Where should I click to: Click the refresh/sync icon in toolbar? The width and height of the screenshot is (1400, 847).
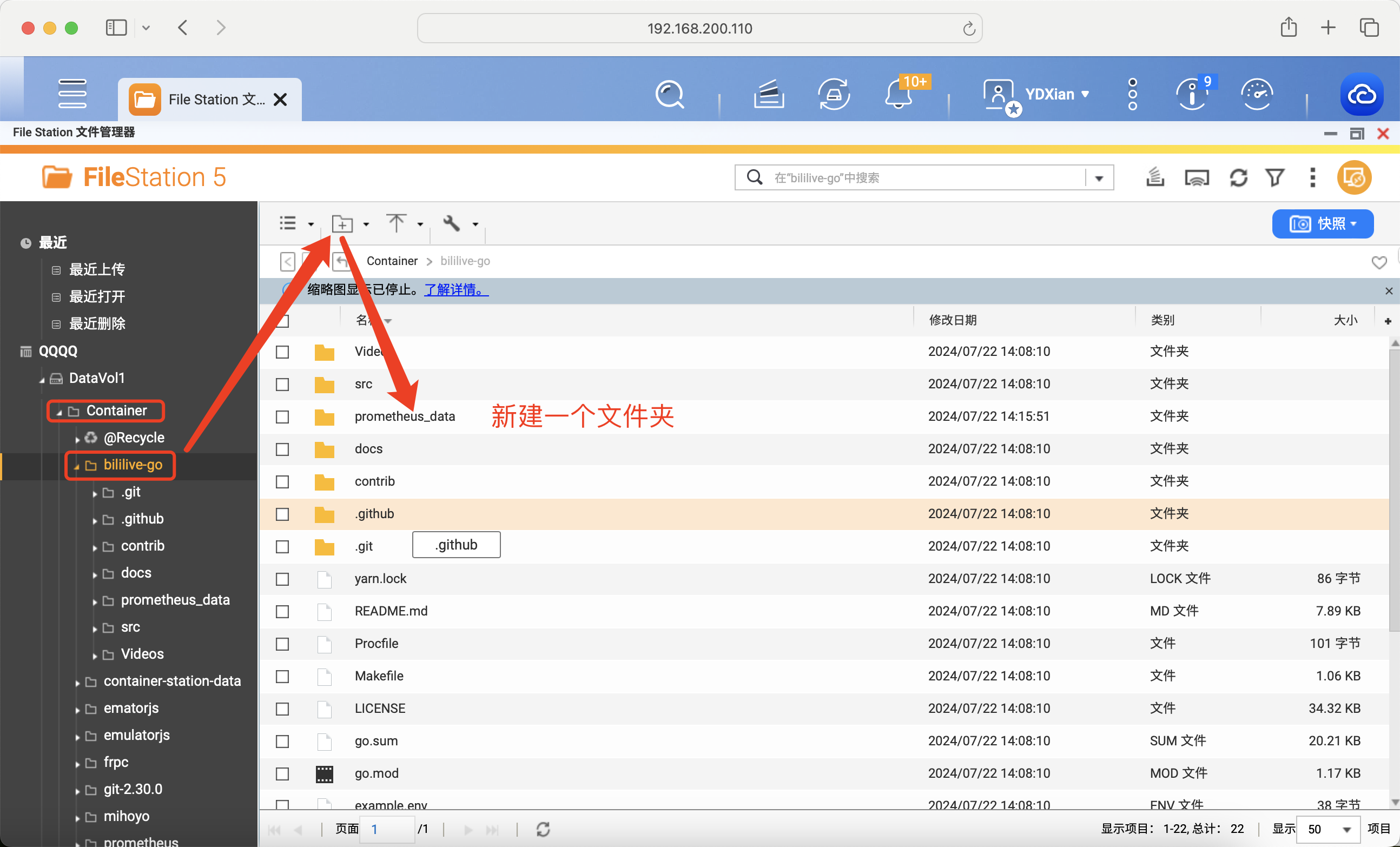(x=1239, y=178)
